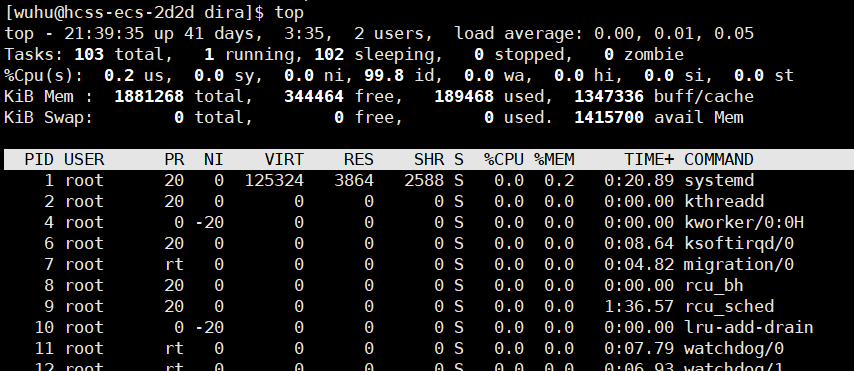Click the %MEM value 0.2 for systemd
This screenshot has height=371, width=854.
(x=559, y=180)
